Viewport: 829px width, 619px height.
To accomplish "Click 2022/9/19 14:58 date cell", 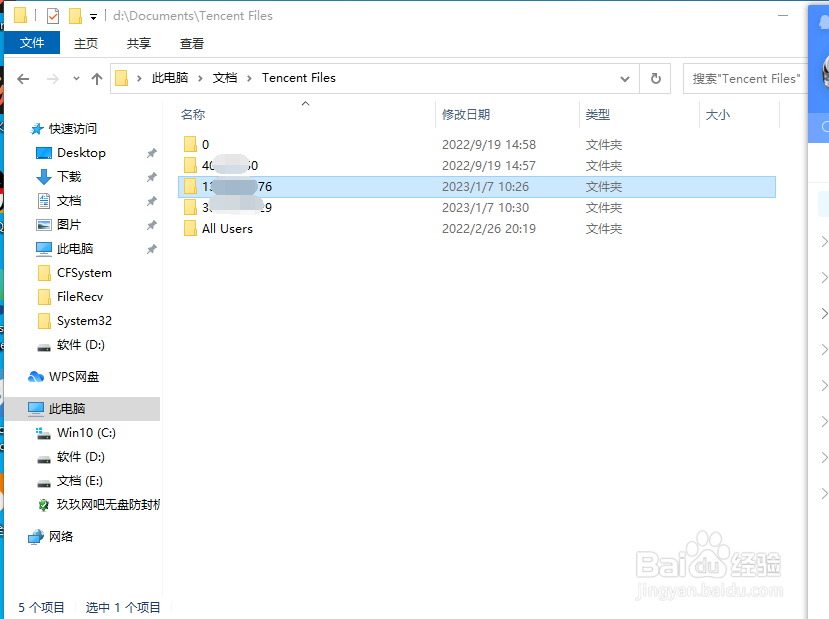I will (x=489, y=144).
